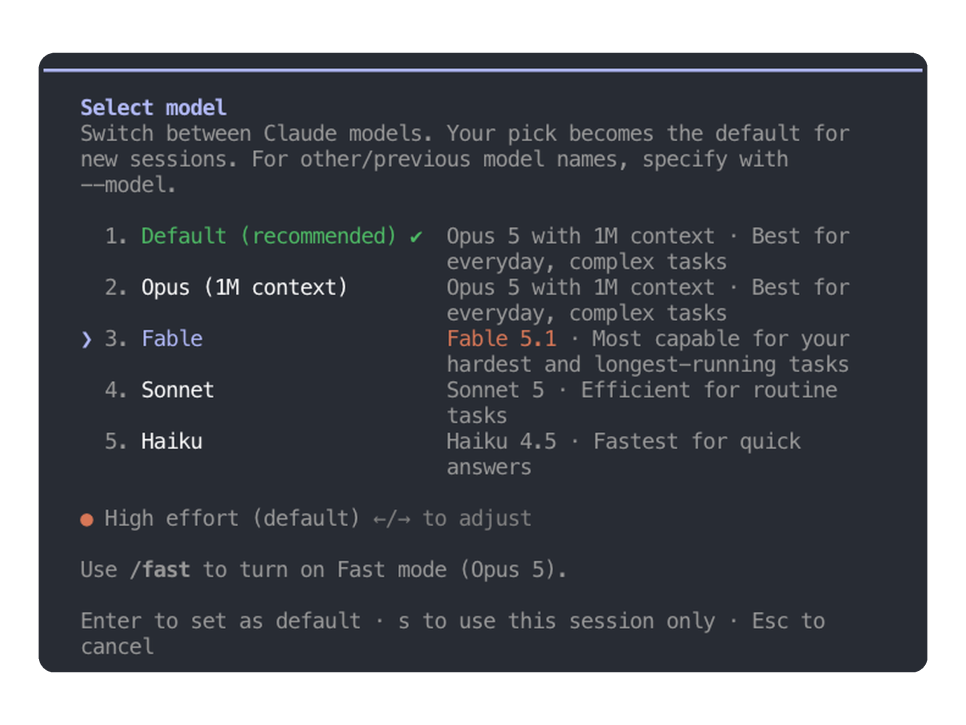Image resolution: width=966 pixels, height=725 pixels.
Task: Click 'Esc to cancel' hint text
Action: click(x=453, y=634)
